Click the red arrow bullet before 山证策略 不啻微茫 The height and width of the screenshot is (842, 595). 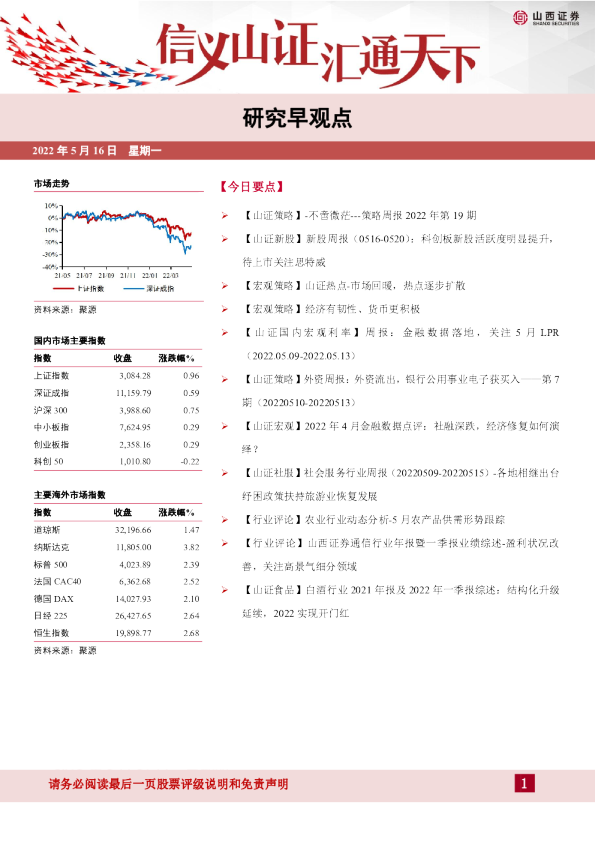[225, 216]
